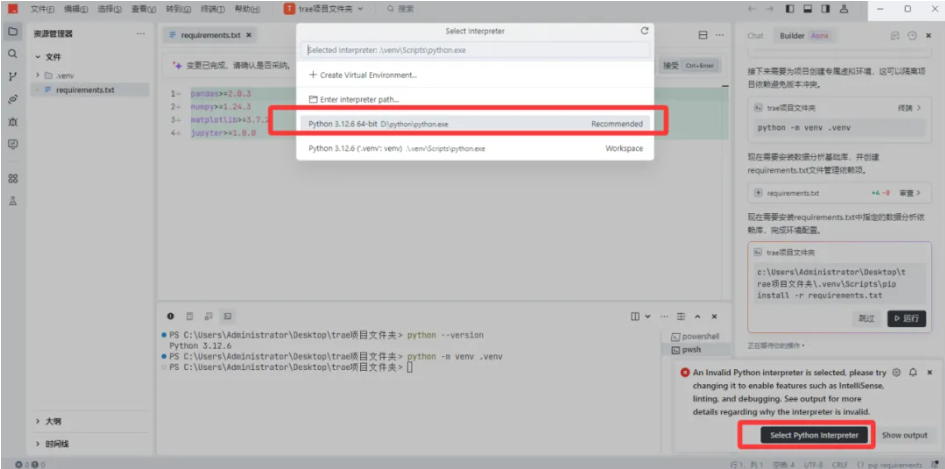The width and height of the screenshot is (945, 469).
Task: Collapse the 文件 section in explorer
Action: tap(89, 57)
